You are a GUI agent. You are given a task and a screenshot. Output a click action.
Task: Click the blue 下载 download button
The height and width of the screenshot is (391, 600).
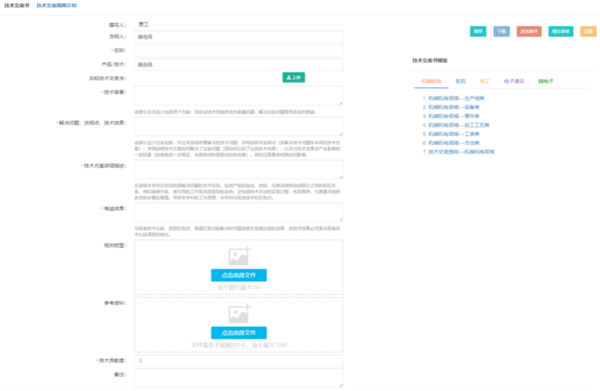501,31
